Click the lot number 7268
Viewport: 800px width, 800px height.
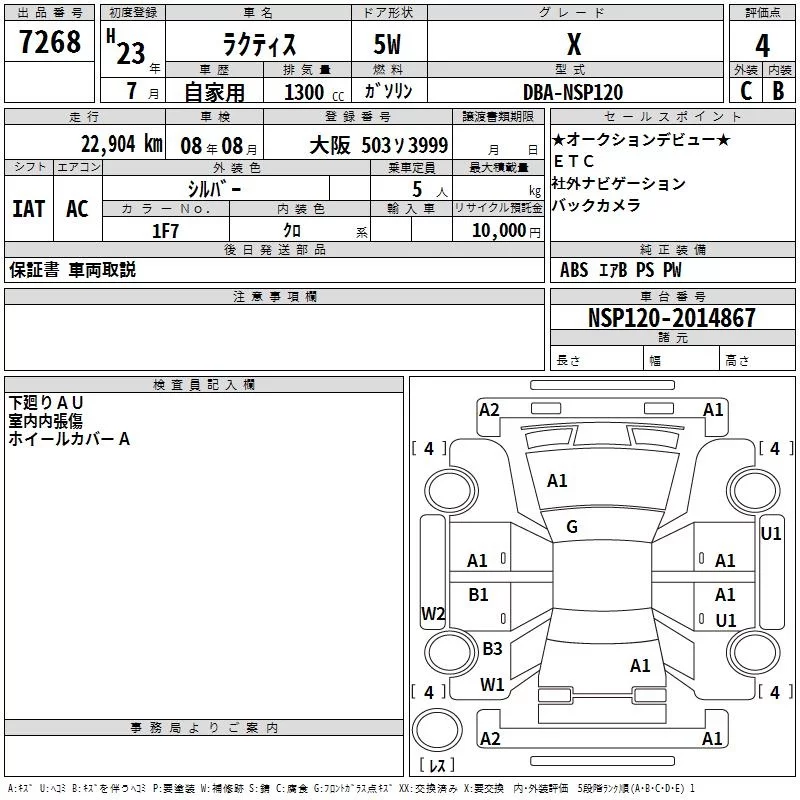click(x=50, y=42)
